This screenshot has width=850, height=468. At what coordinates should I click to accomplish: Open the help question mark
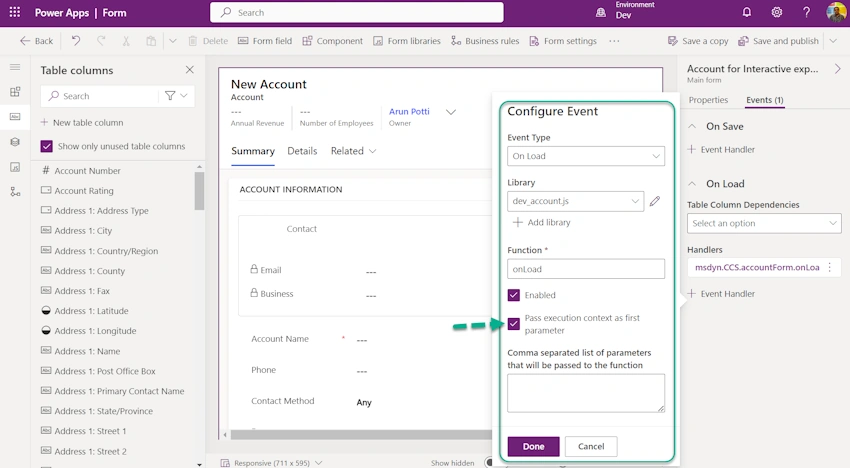pyautogui.click(x=806, y=12)
